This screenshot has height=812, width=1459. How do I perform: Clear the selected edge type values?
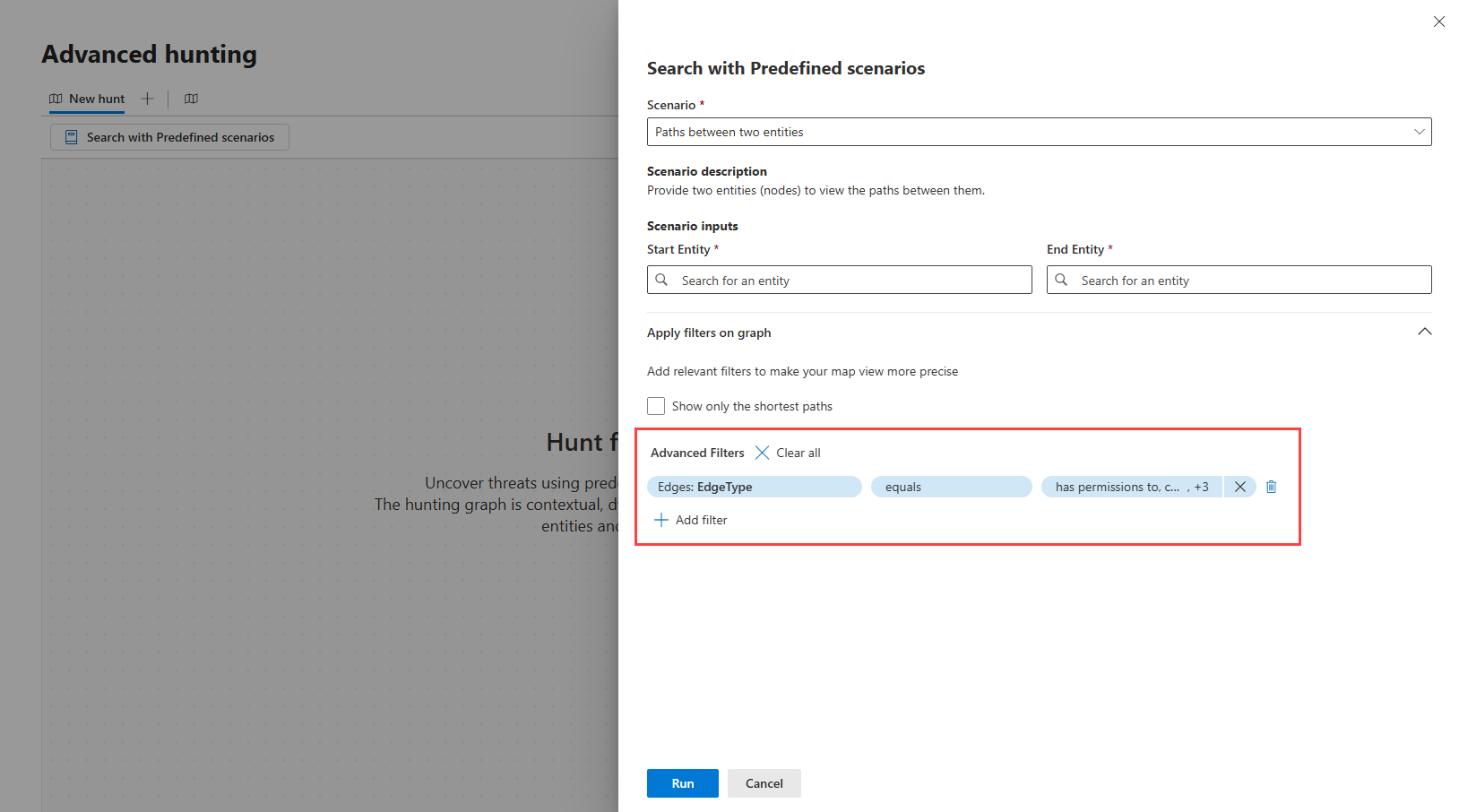(x=1240, y=487)
